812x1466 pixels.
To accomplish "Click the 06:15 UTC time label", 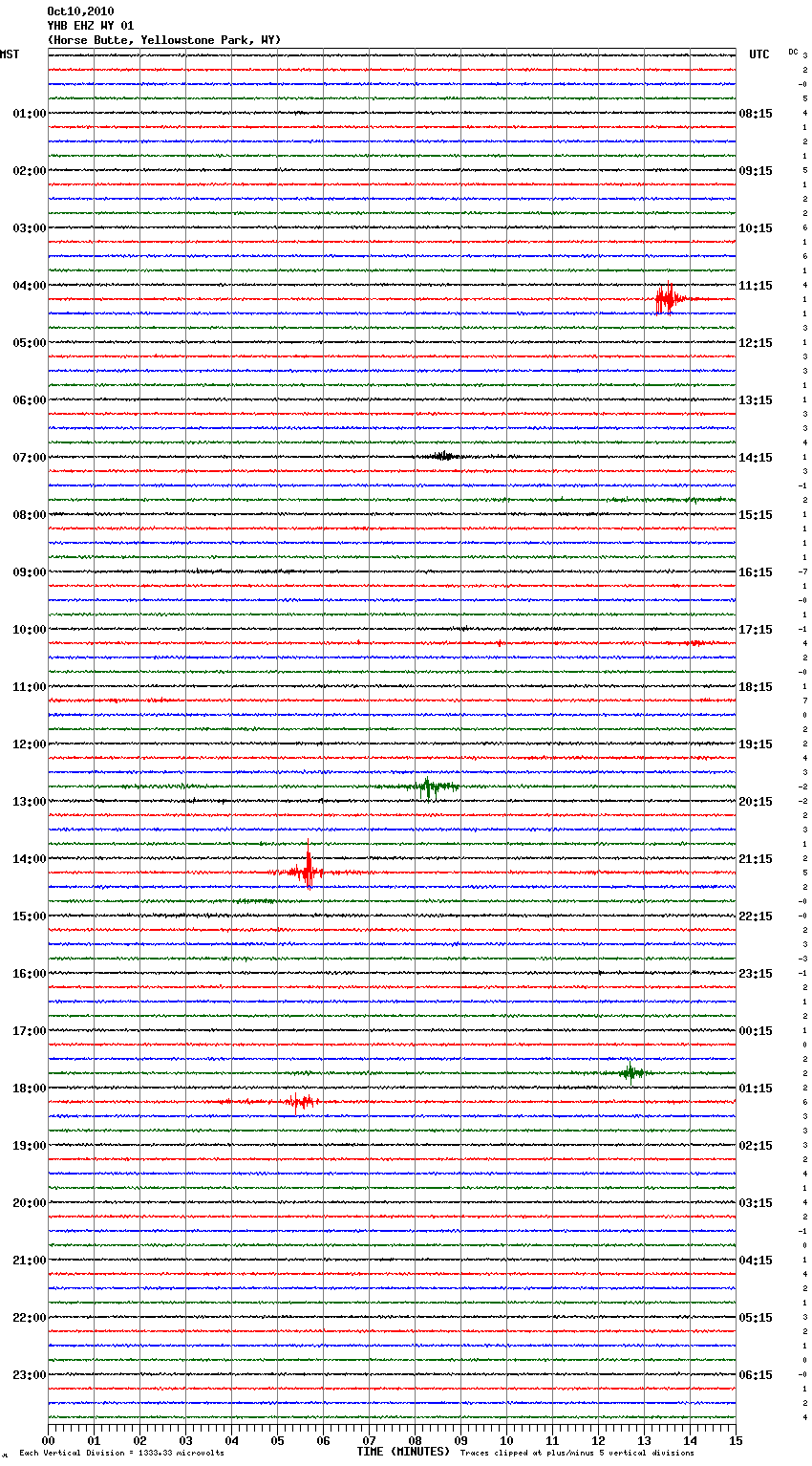I will coord(756,1375).
